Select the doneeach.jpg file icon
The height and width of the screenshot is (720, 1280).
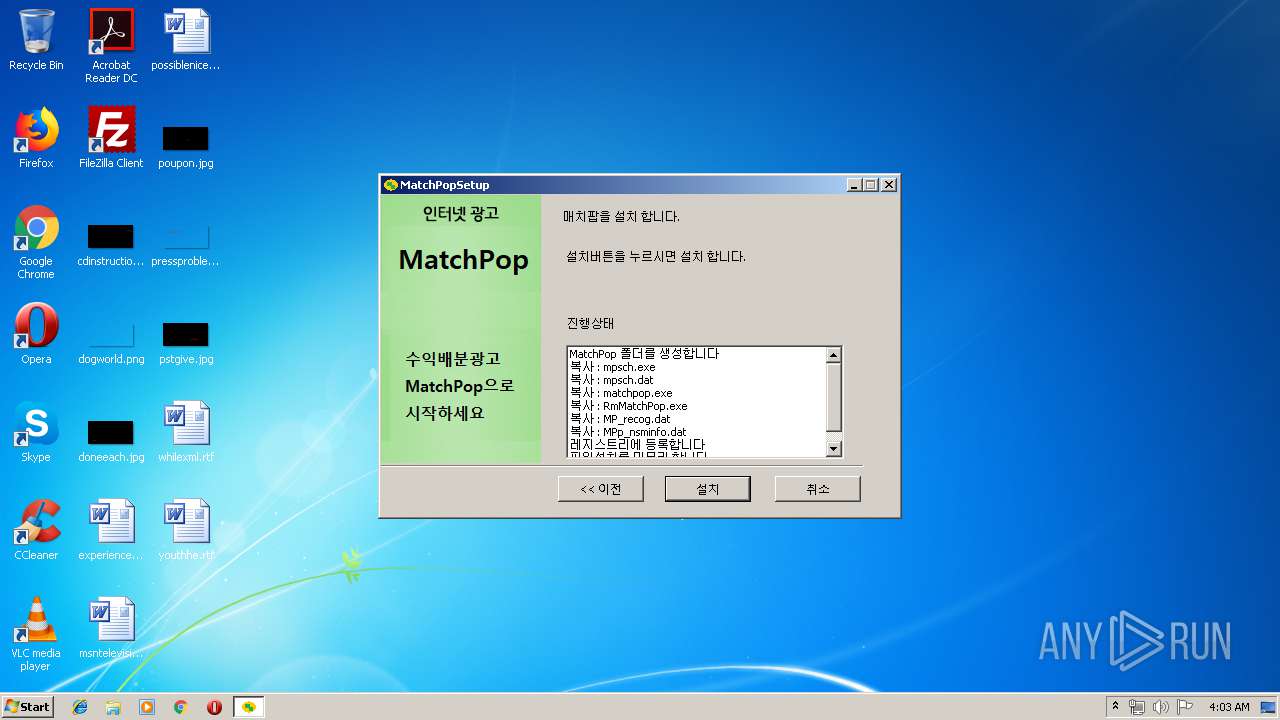click(x=111, y=440)
